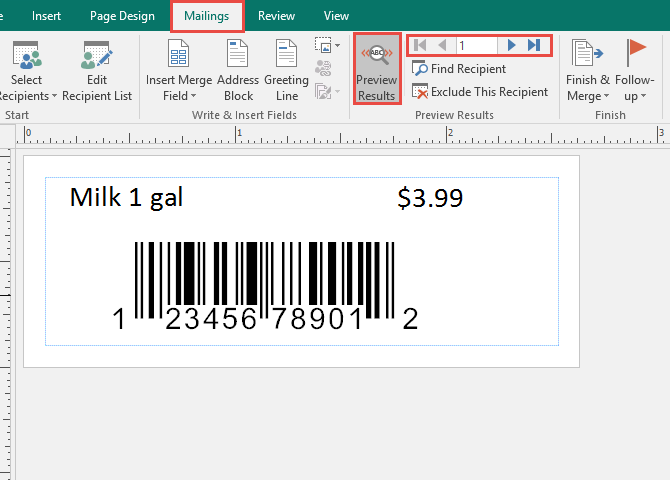
Task: Click Exclude This Recipient
Action: [x=480, y=92]
